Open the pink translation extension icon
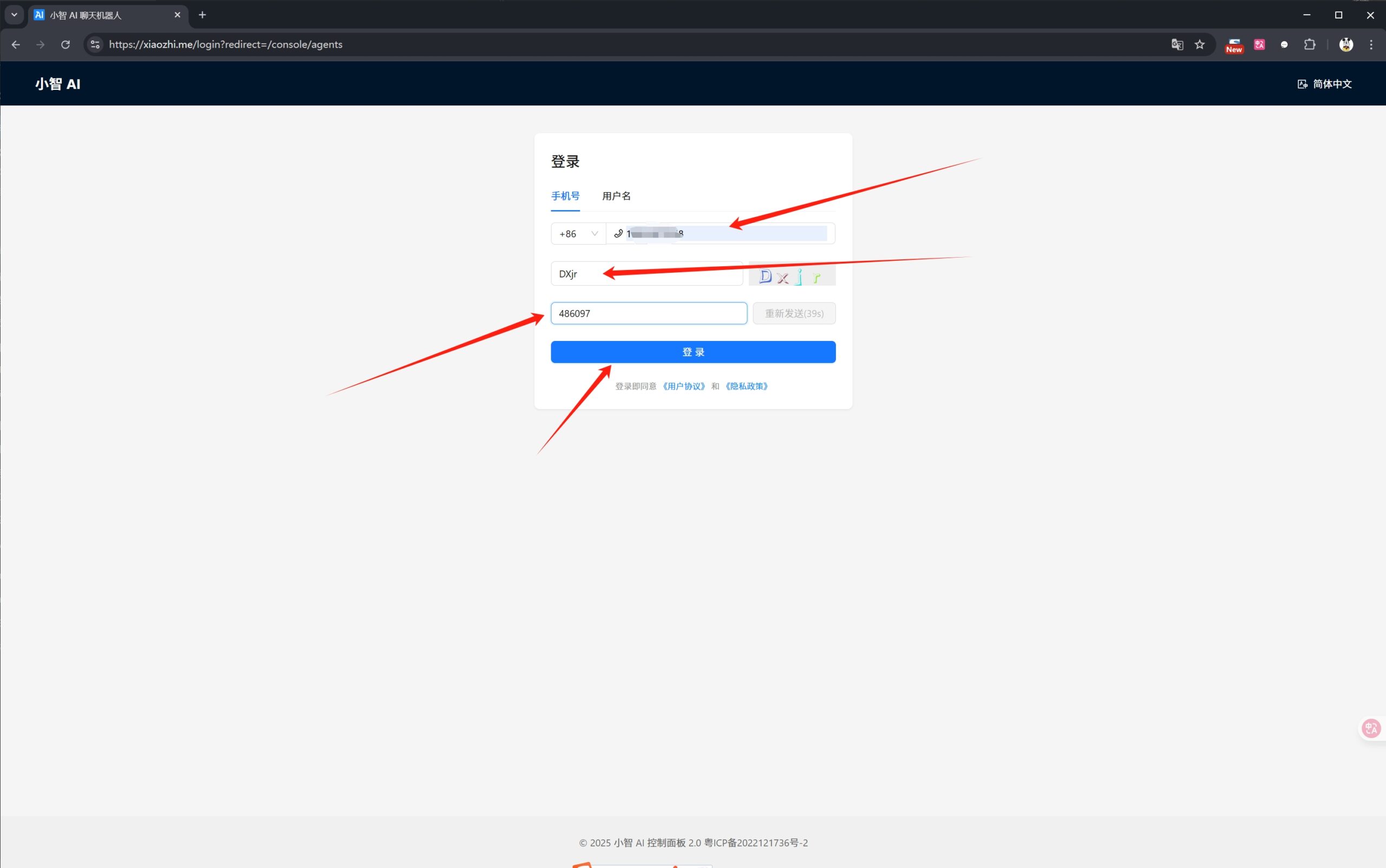The image size is (1386, 868). click(1259, 45)
